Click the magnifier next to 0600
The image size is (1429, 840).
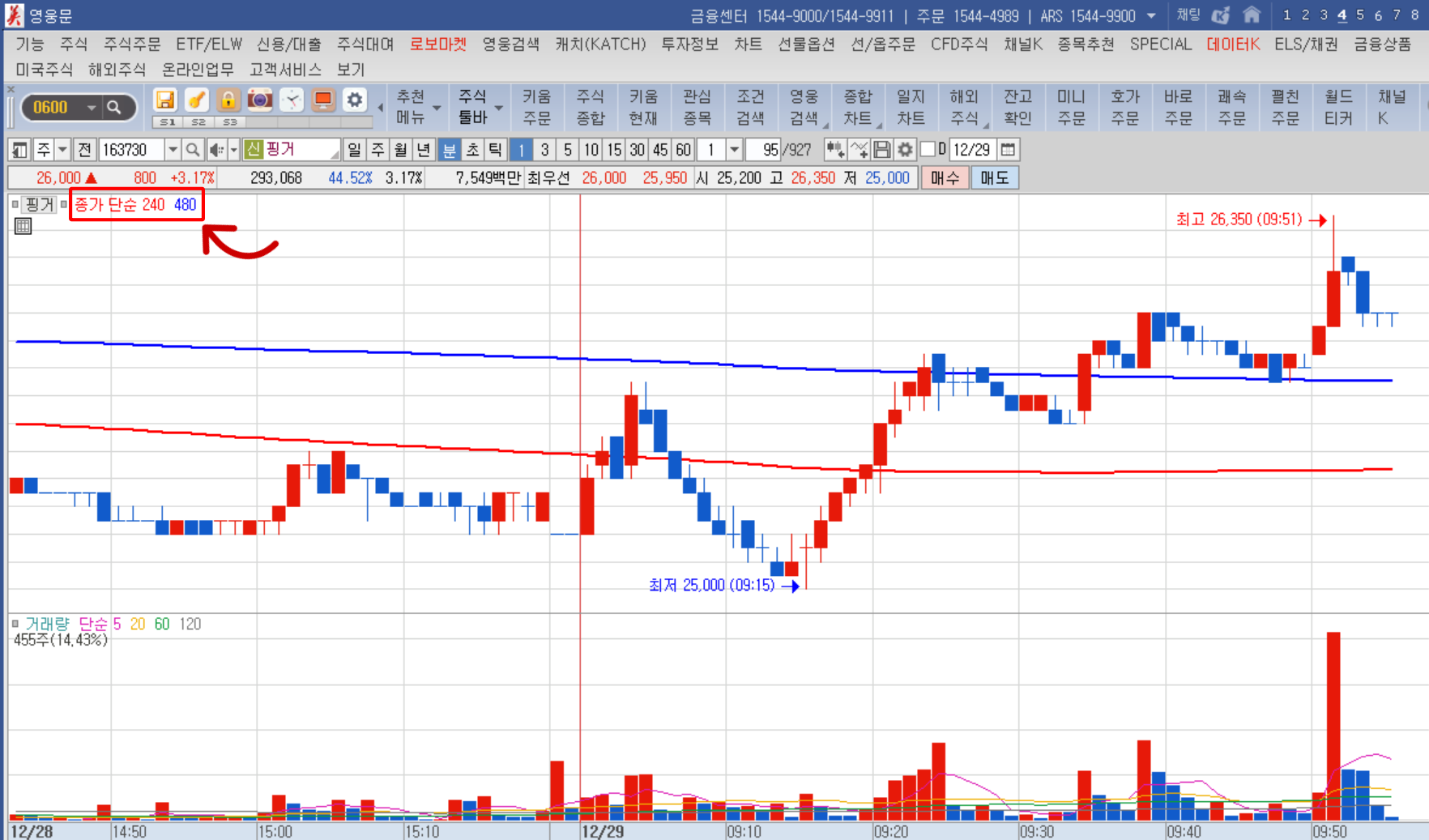[x=114, y=107]
